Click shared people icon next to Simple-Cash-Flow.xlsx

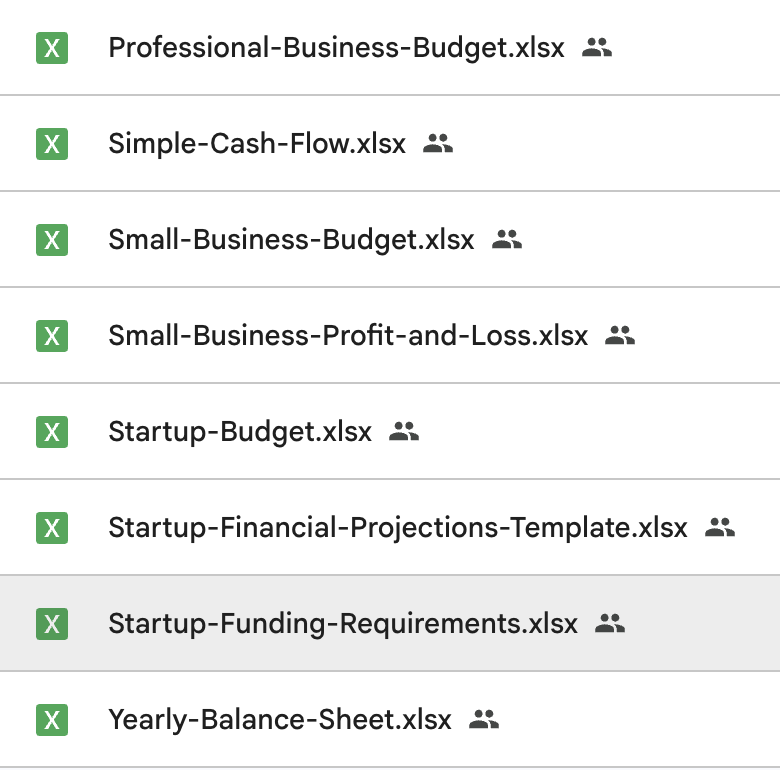[x=438, y=143]
